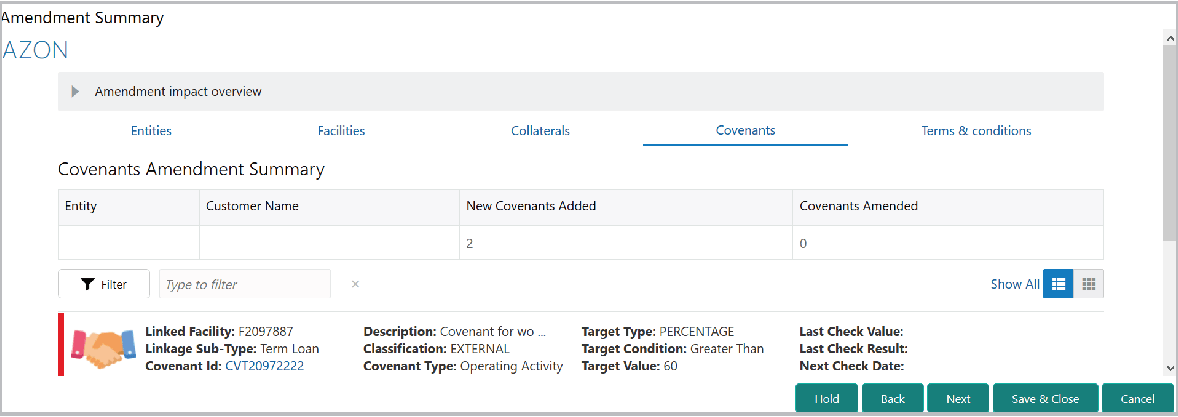1178x417 pixels.
Task: Go to the Collaterals tab
Action: point(540,131)
